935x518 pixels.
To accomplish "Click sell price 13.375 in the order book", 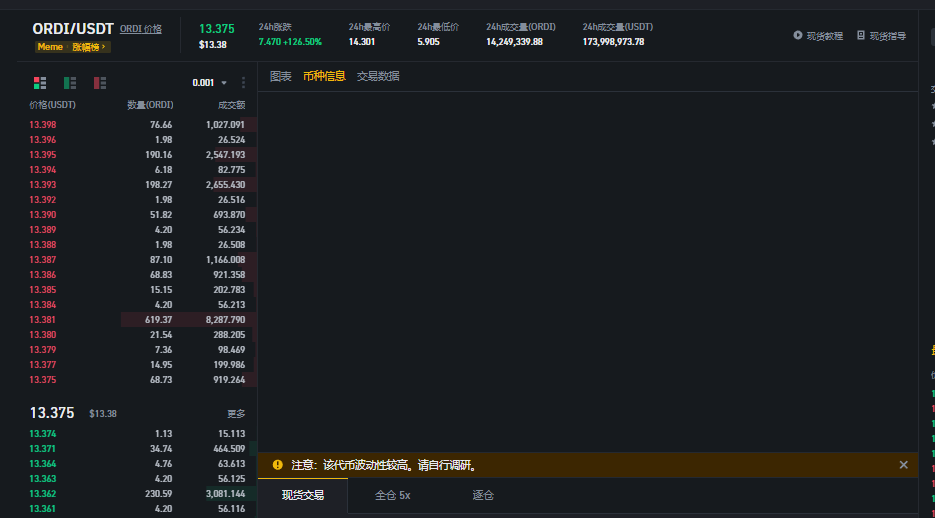I will click(x=43, y=380).
